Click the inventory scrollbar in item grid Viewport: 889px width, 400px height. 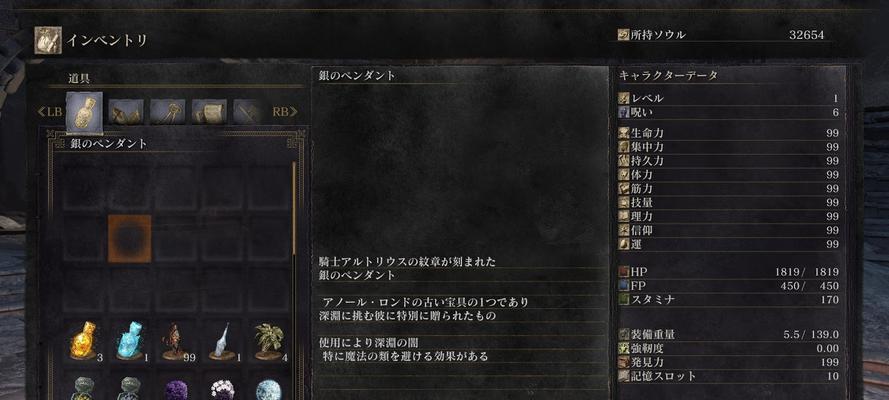tap(294, 208)
